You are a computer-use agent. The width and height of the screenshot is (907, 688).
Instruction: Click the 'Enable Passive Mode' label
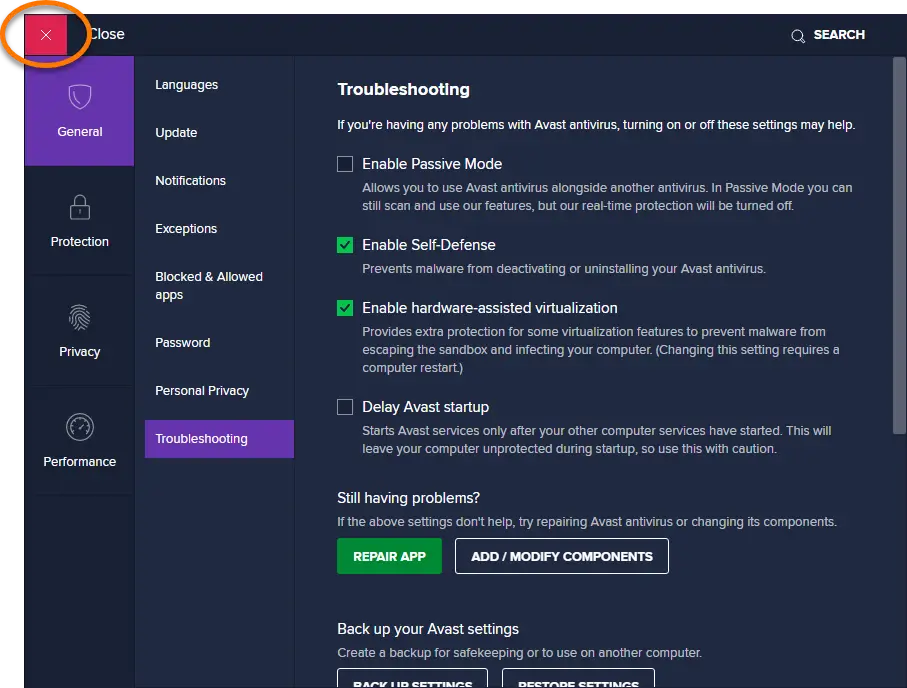pyautogui.click(x=432, y=164)
